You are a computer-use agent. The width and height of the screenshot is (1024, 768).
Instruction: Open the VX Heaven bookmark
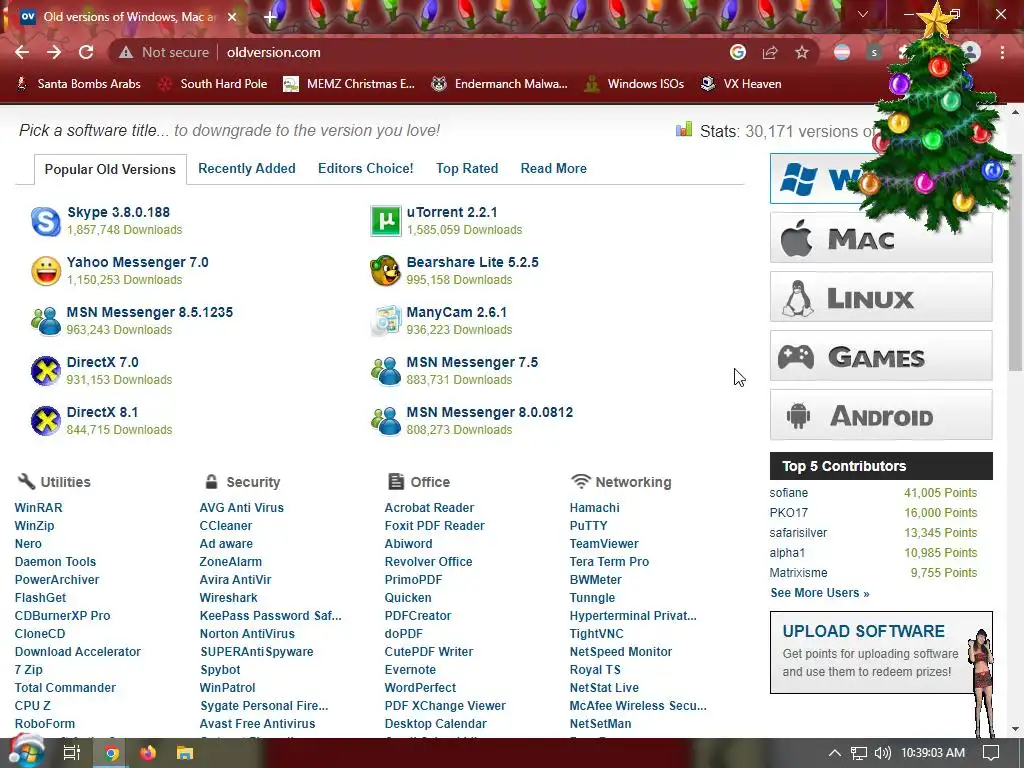[x=741, y=84]
